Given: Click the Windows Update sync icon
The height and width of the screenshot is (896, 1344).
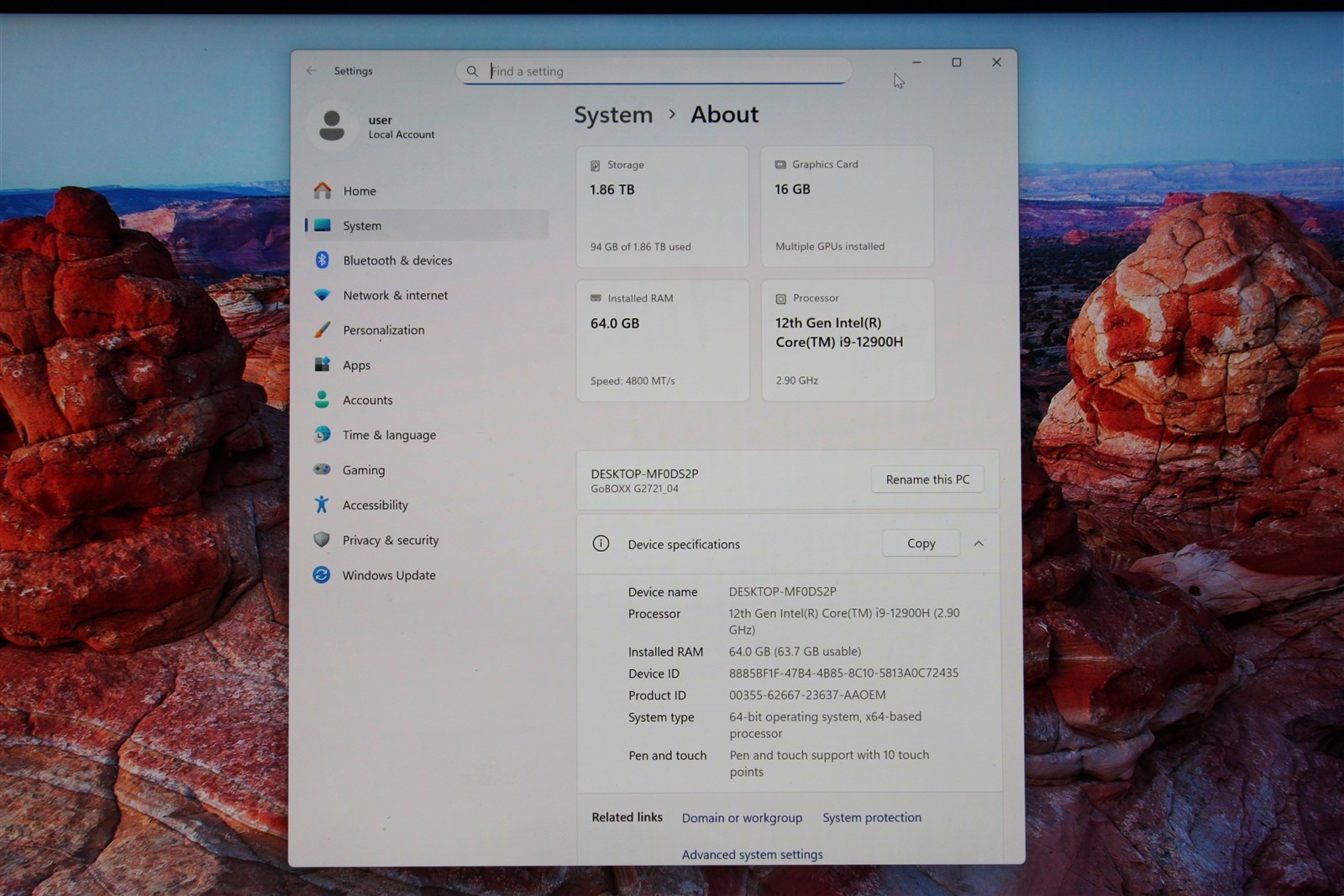Looking at the screenshot, I should pos(321,574).
